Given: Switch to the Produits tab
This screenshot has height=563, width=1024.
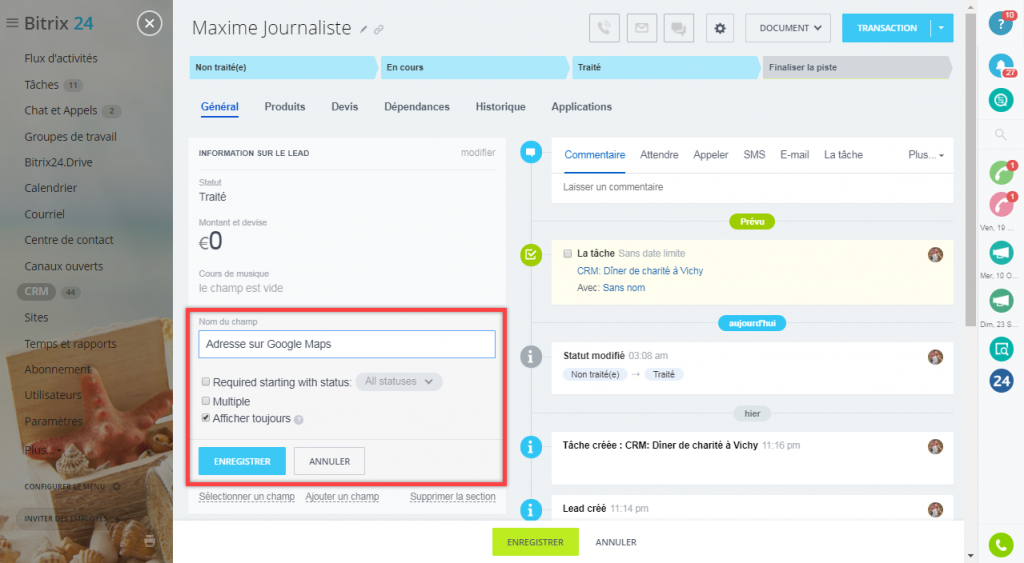Looking at the screenshot, I should (x=285, y=106).
